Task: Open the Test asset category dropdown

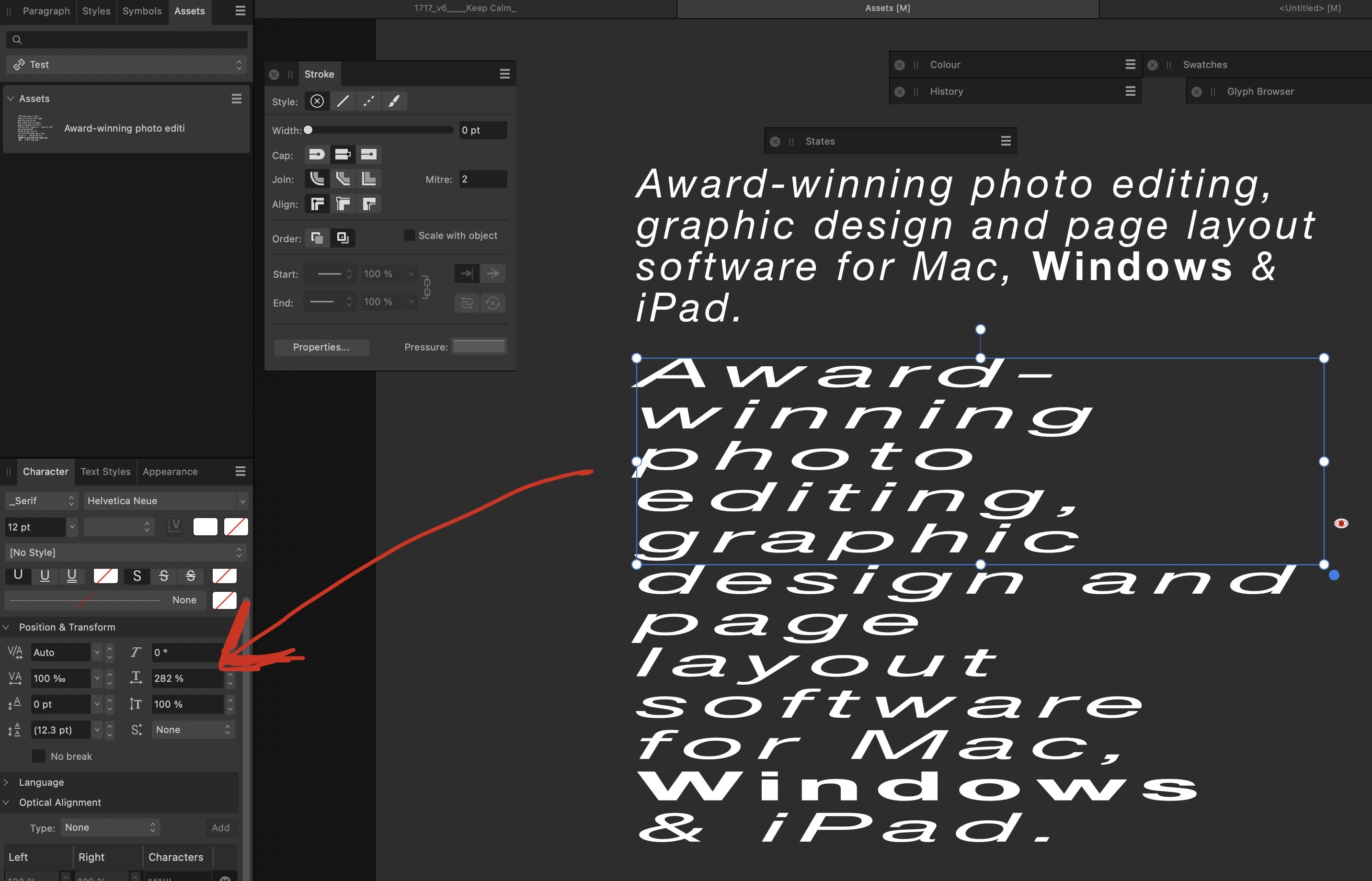Action: 127,65
